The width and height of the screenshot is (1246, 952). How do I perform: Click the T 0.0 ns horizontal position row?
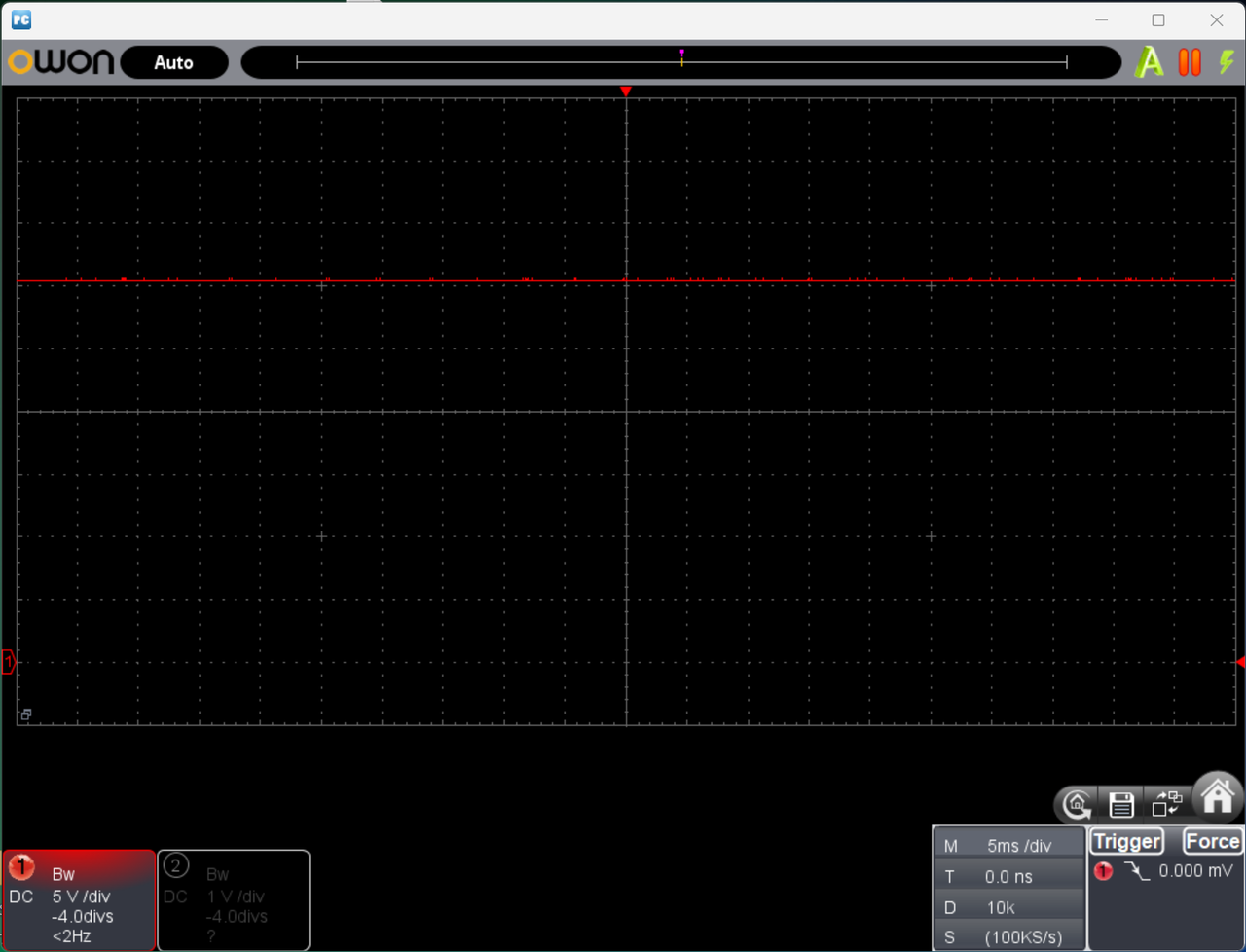click(x=1009, y=876)
